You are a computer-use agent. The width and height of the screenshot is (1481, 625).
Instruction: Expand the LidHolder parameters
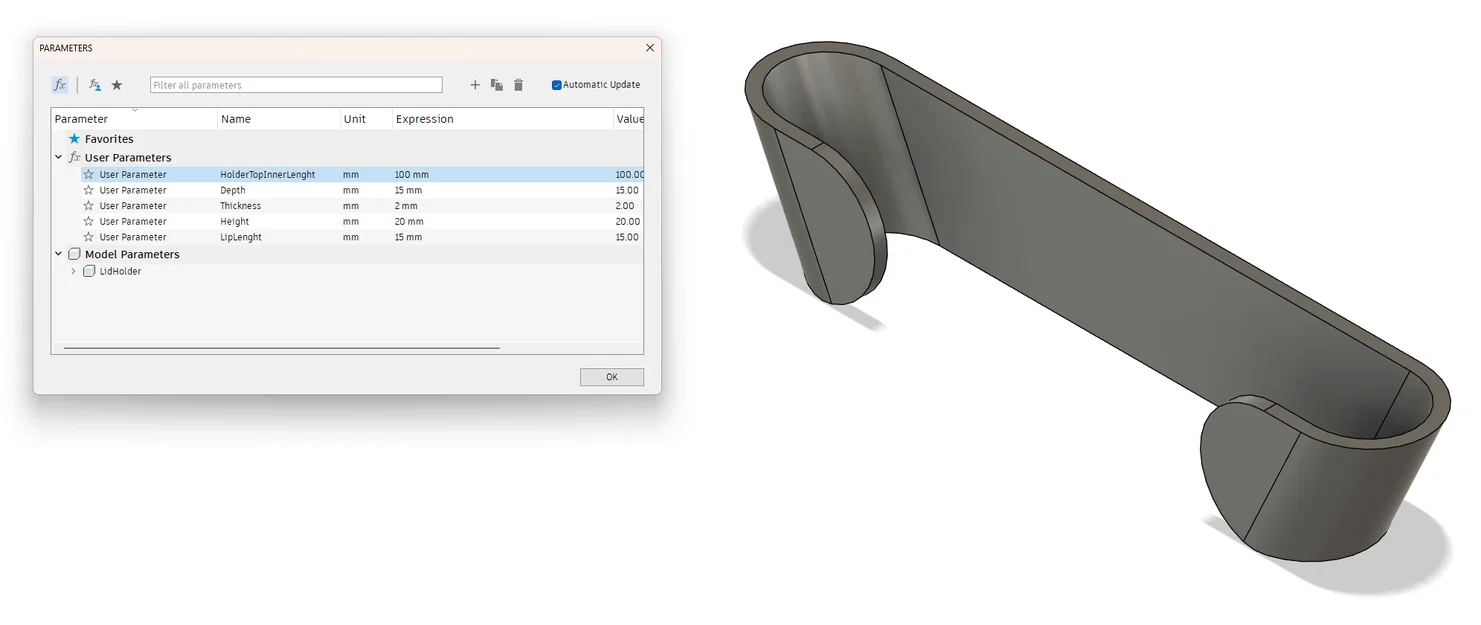[x=71, y=270]
